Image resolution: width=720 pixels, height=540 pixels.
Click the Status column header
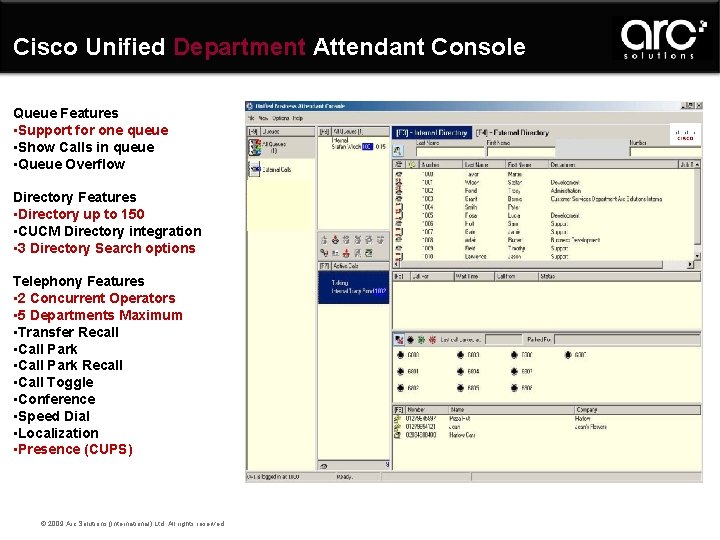619,276
